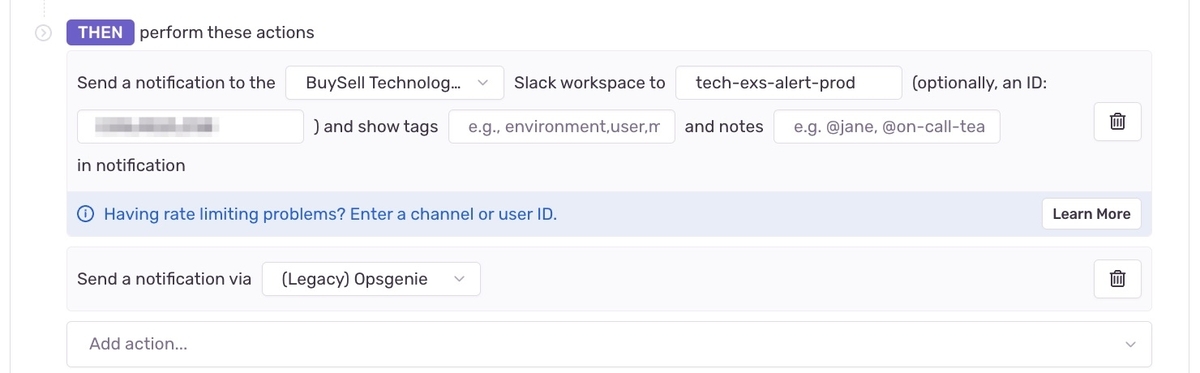
Task: Delete the Legacy Opsgenie notification action
Action: (1117, 279)
